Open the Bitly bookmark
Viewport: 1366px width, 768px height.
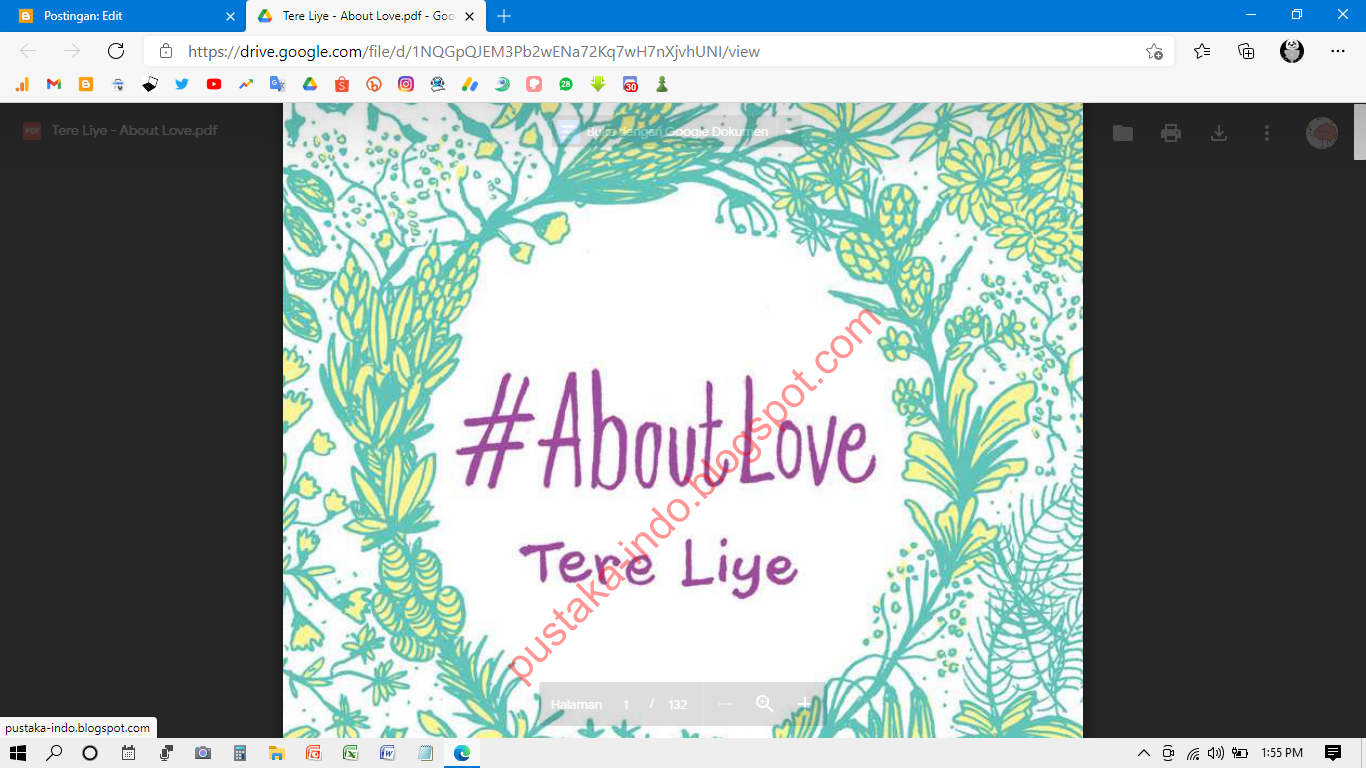(x=374, y=85)
